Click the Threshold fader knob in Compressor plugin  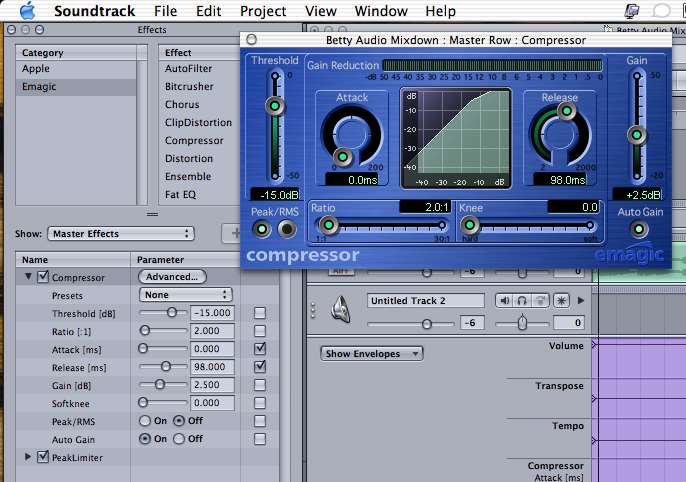point(275,106)
